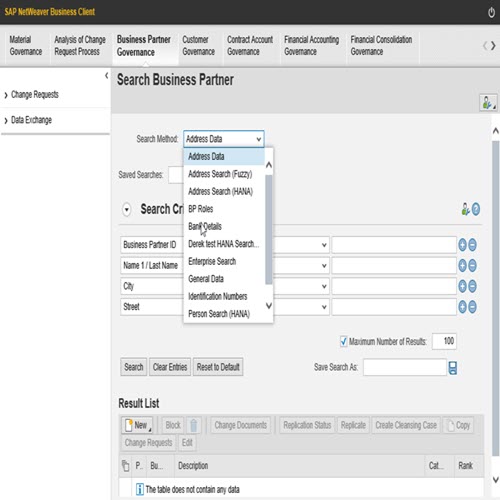
Task: Choose Bank Details search method
Action: (x=224, y=226)
